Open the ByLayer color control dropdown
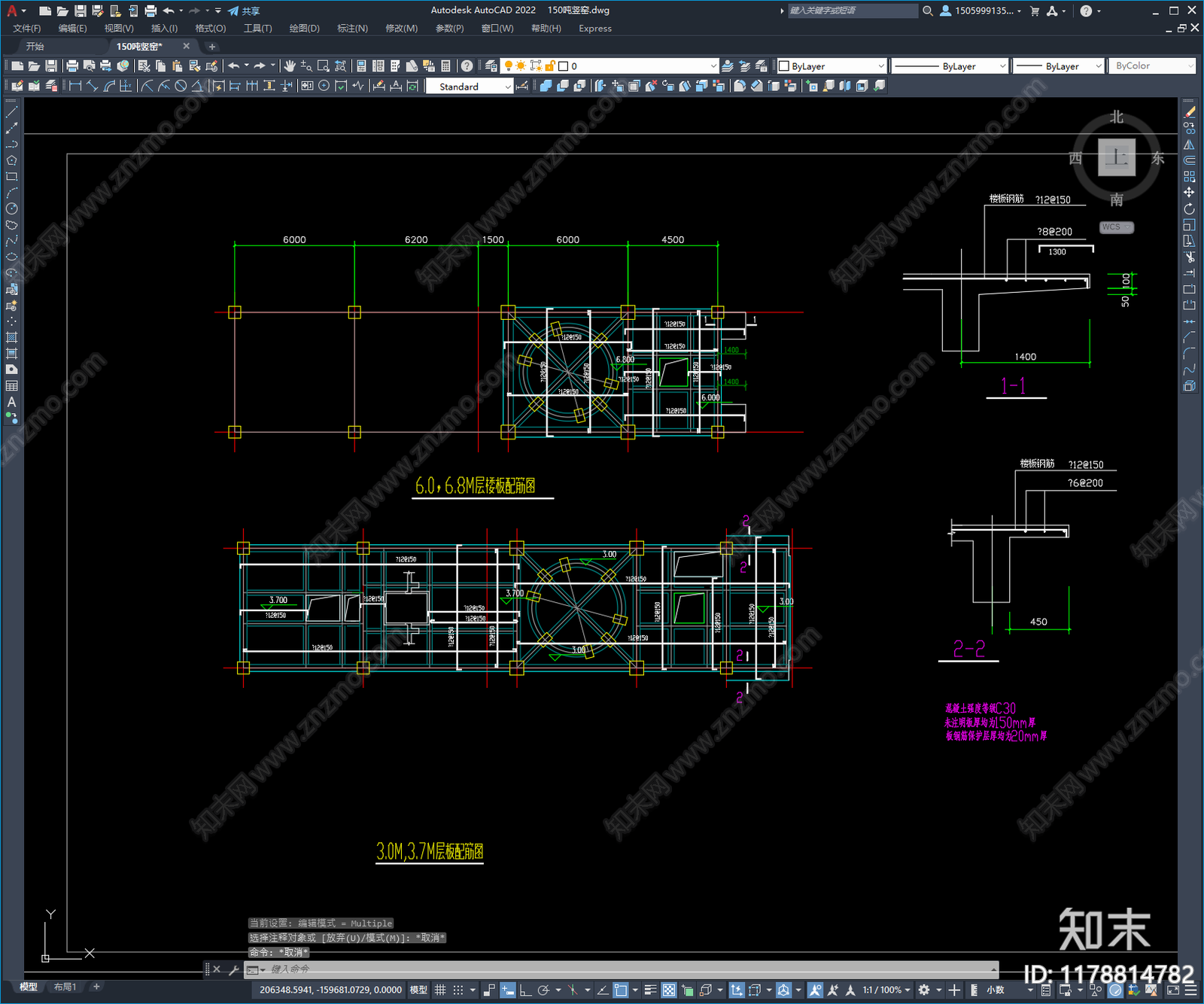Viewport: 1204px width, 1004px height. point(832,66)
